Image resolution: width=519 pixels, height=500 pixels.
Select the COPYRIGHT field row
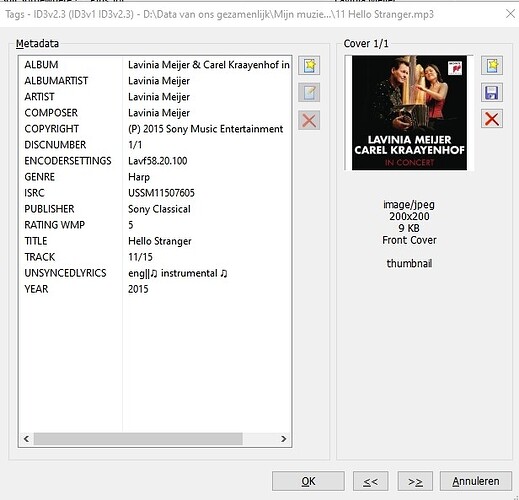[155, 129]
